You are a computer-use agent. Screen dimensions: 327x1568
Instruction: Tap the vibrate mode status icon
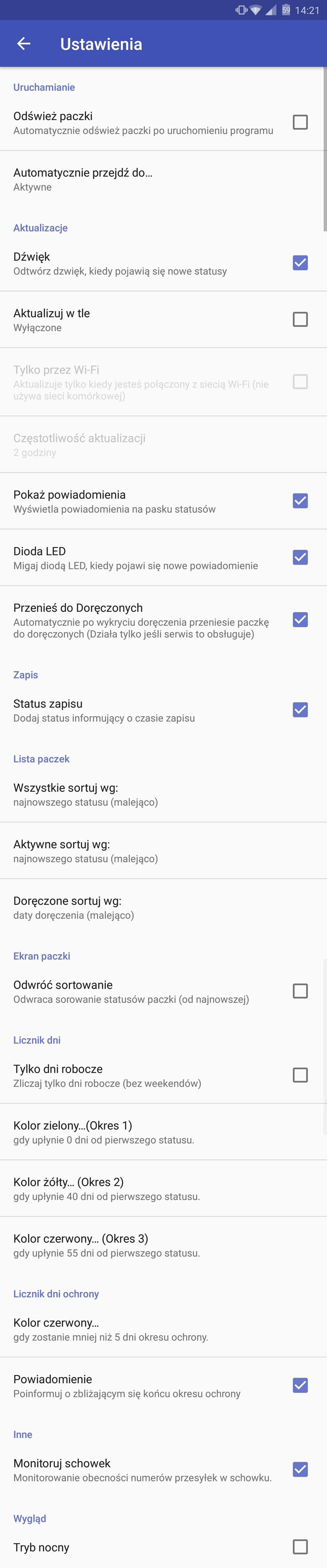241,10
